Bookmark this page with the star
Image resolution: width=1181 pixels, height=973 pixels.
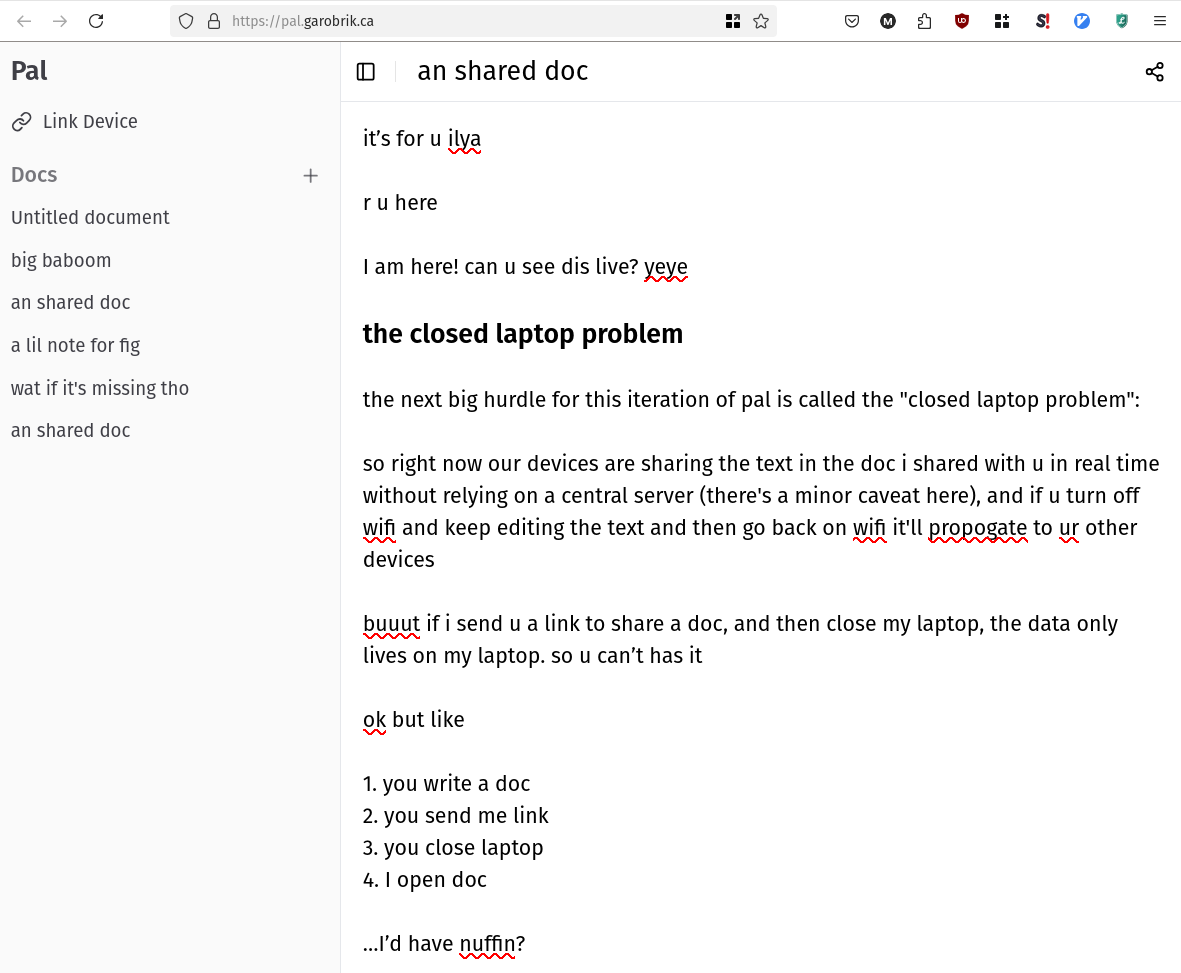coord(761,21)
